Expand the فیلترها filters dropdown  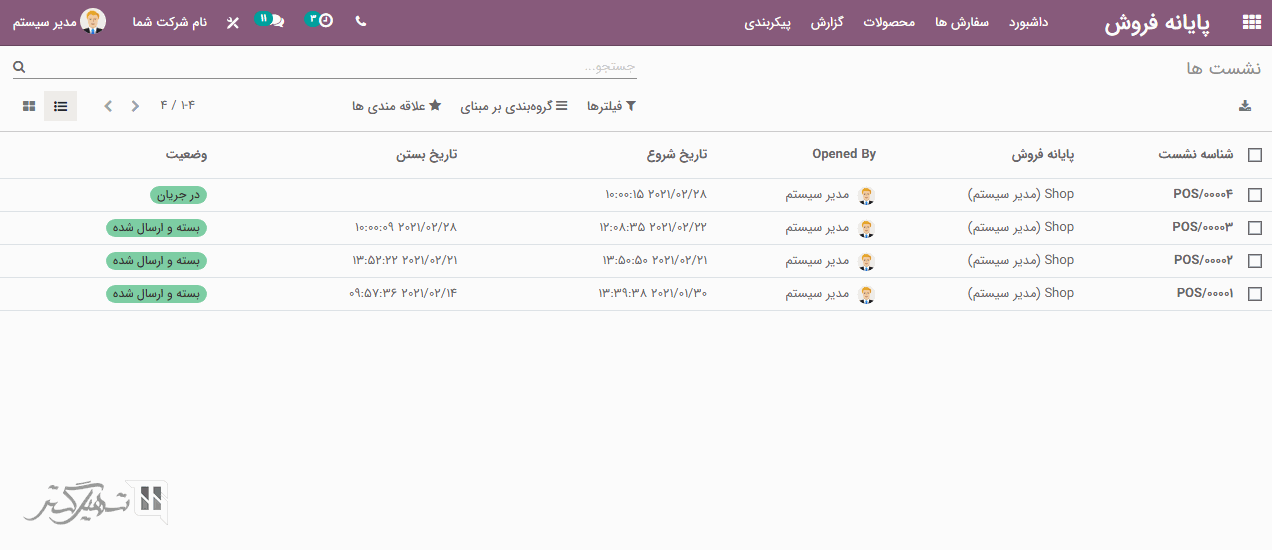[611, 106]
